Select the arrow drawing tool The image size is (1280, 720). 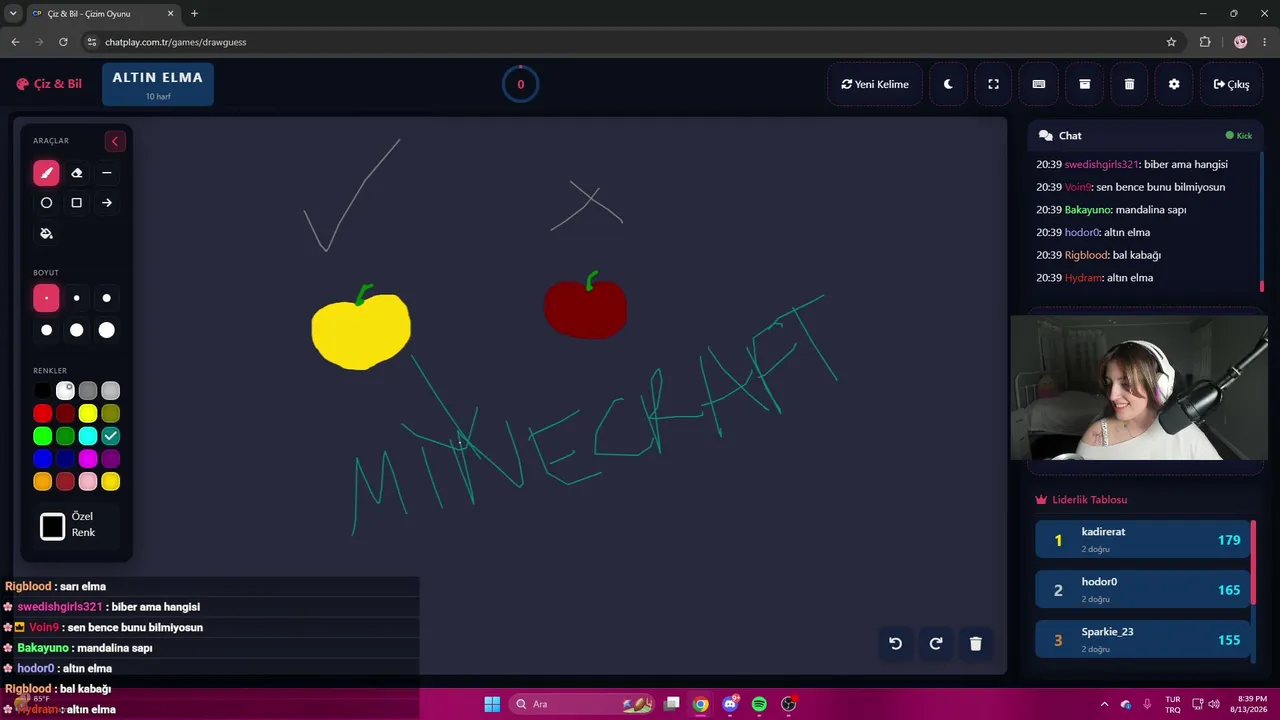click(107, 203)
